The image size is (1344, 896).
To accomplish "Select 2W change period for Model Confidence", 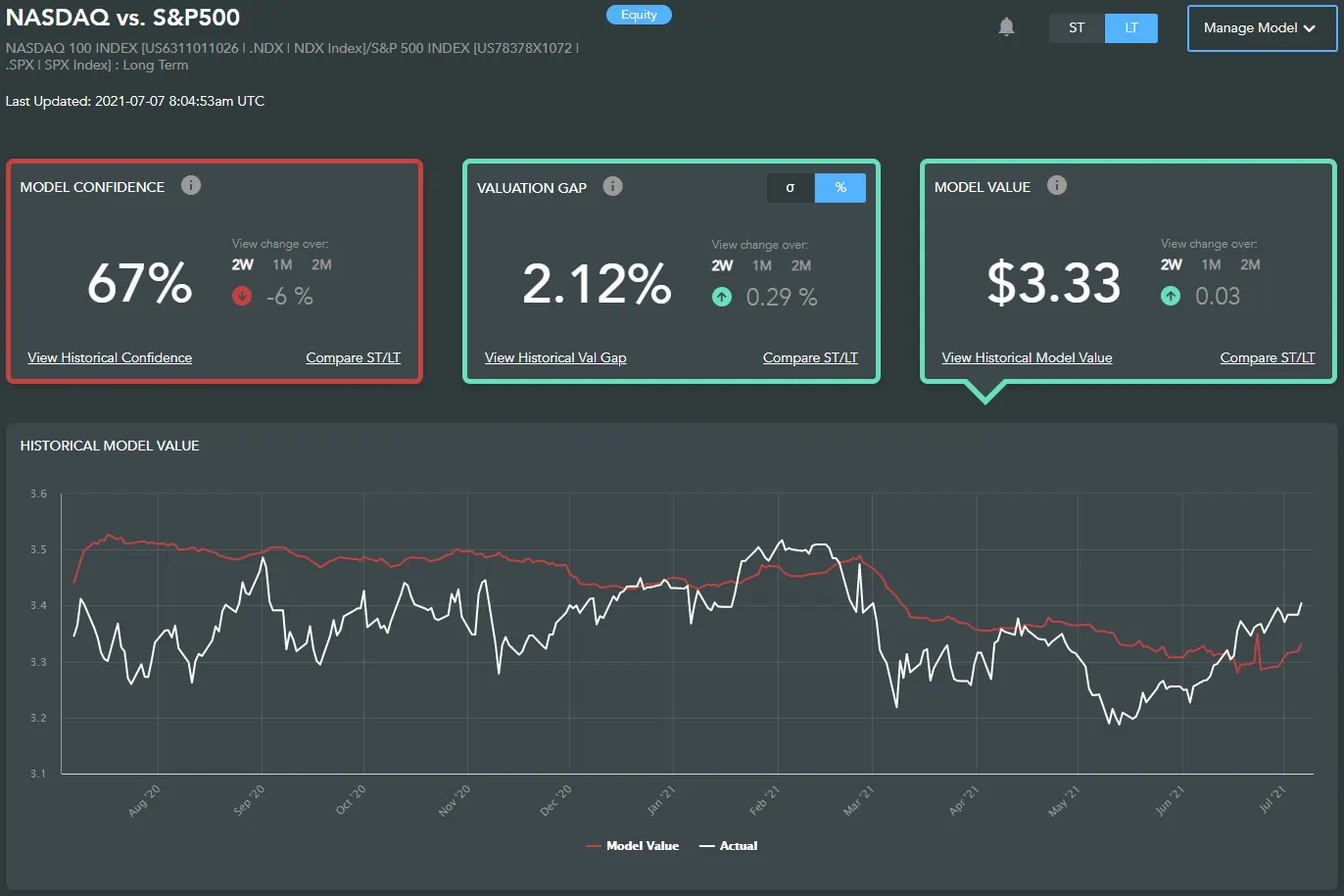I will (243, 264).
